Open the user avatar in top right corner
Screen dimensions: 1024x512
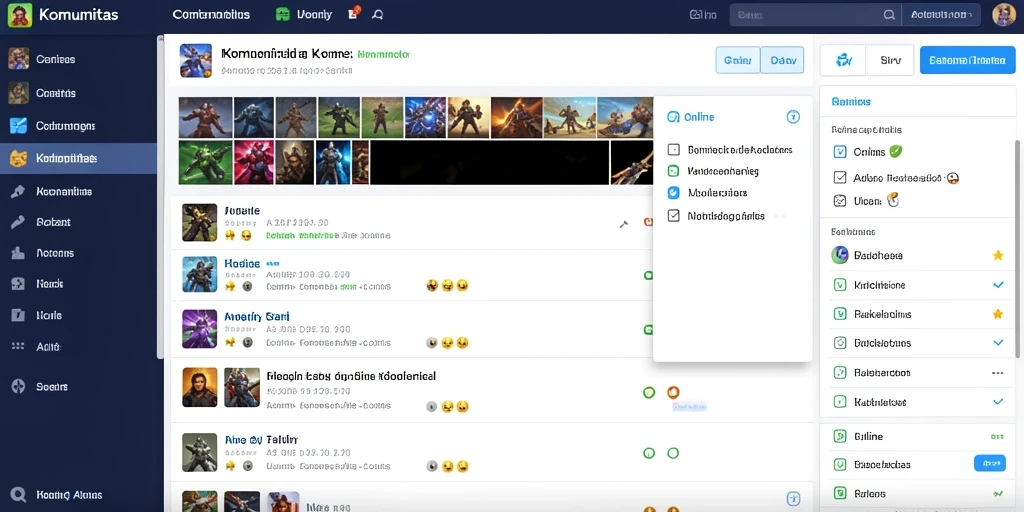[x=1004, y=14]
